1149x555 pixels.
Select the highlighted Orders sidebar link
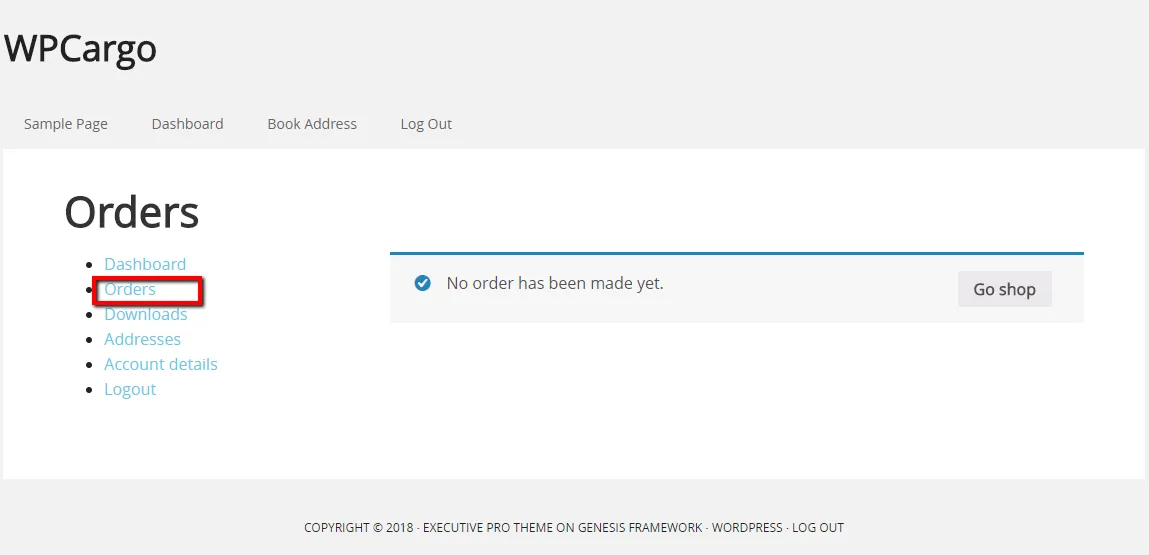click(x=130, y=289)
